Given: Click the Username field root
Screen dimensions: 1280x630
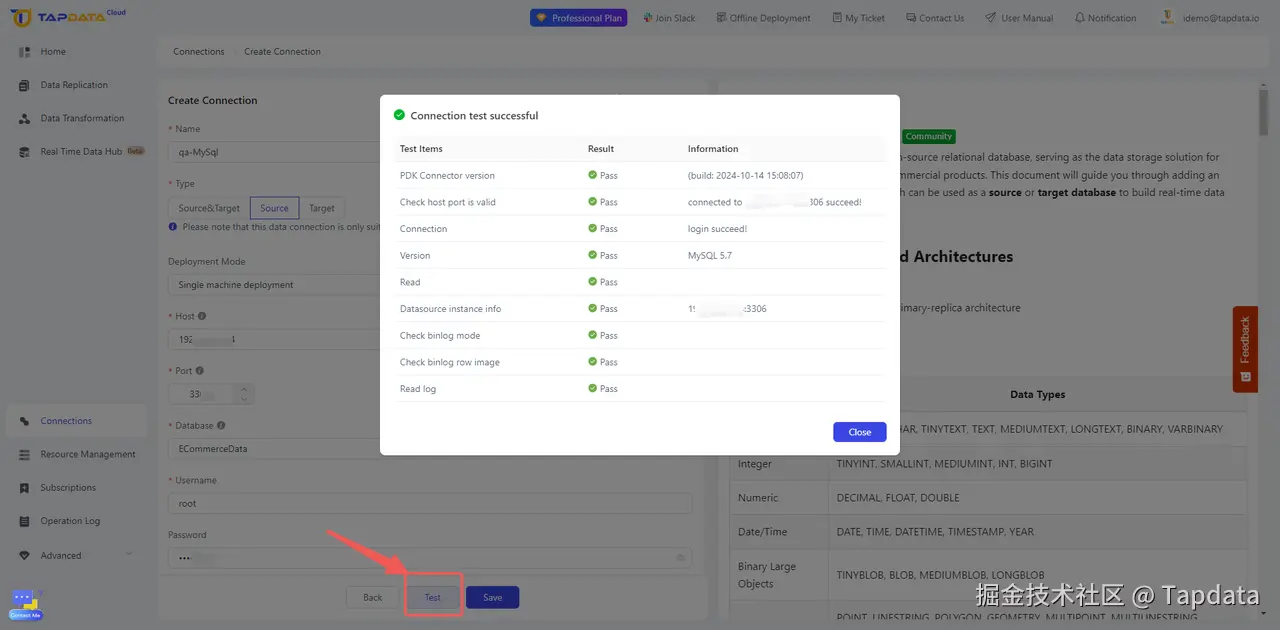Looking at the screenshot, I should (430, 504).
